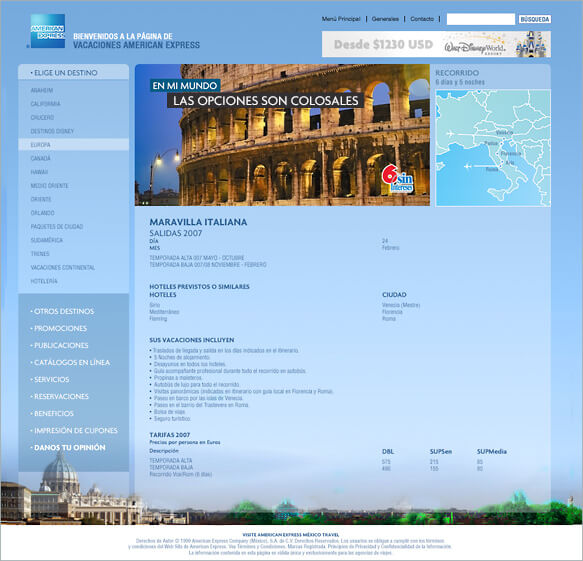Viewport: 583px width, 561px height.
Task: Open Publicaciones section
Action: 59,345
